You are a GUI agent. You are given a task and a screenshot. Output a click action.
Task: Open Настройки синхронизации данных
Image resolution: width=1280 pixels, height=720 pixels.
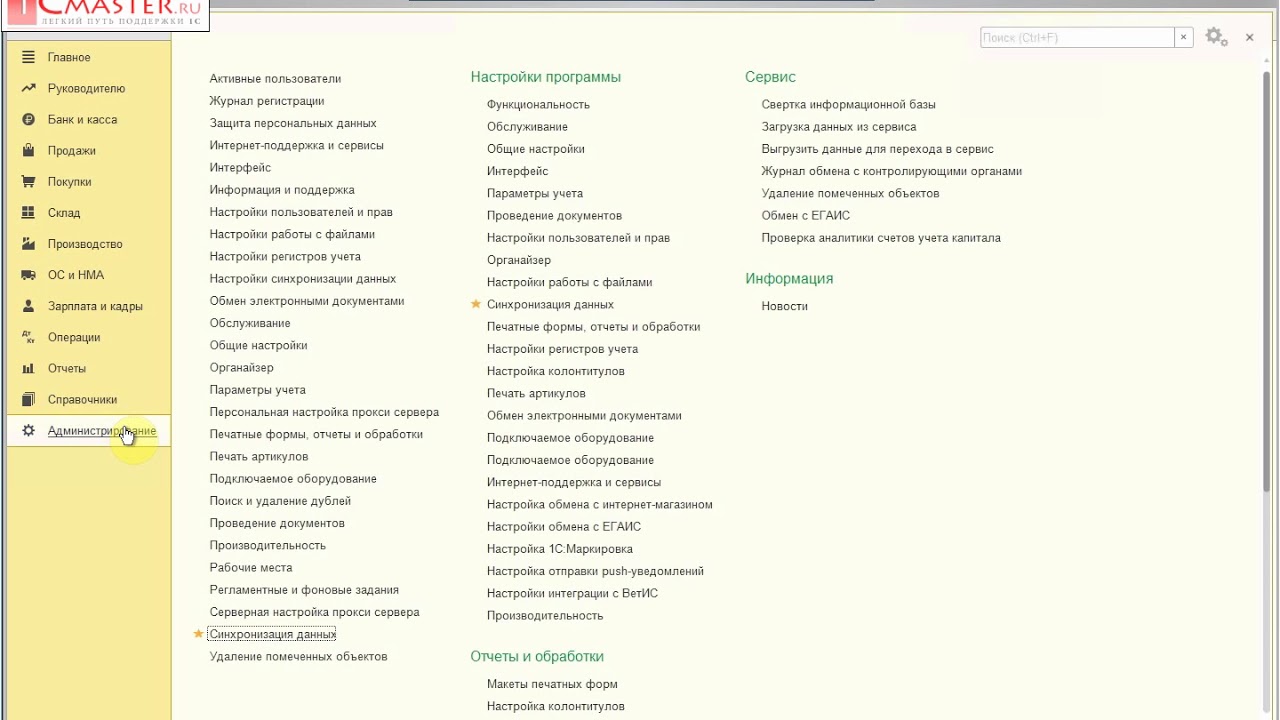(303, 278)
